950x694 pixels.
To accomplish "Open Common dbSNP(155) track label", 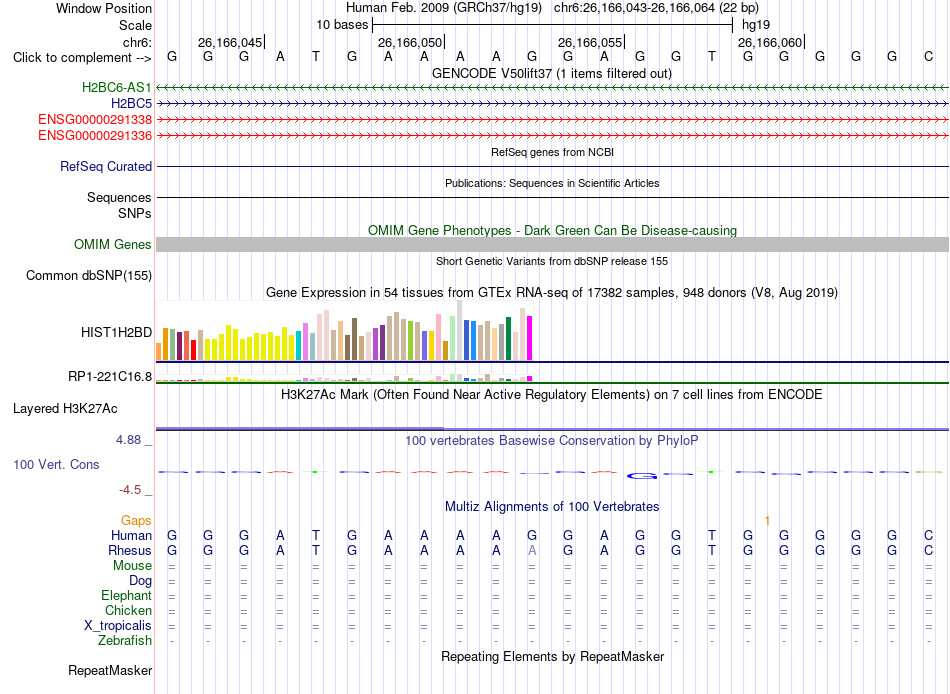I will 88,275.
